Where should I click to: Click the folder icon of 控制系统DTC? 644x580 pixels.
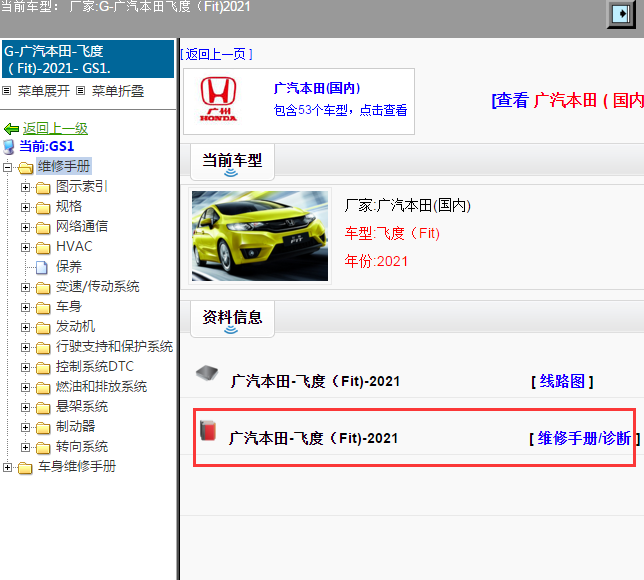click(43, 368)
